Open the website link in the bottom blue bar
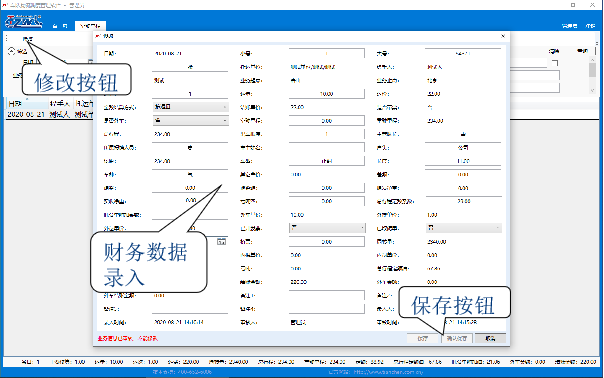The image size is (604, 378). [388, 372]
